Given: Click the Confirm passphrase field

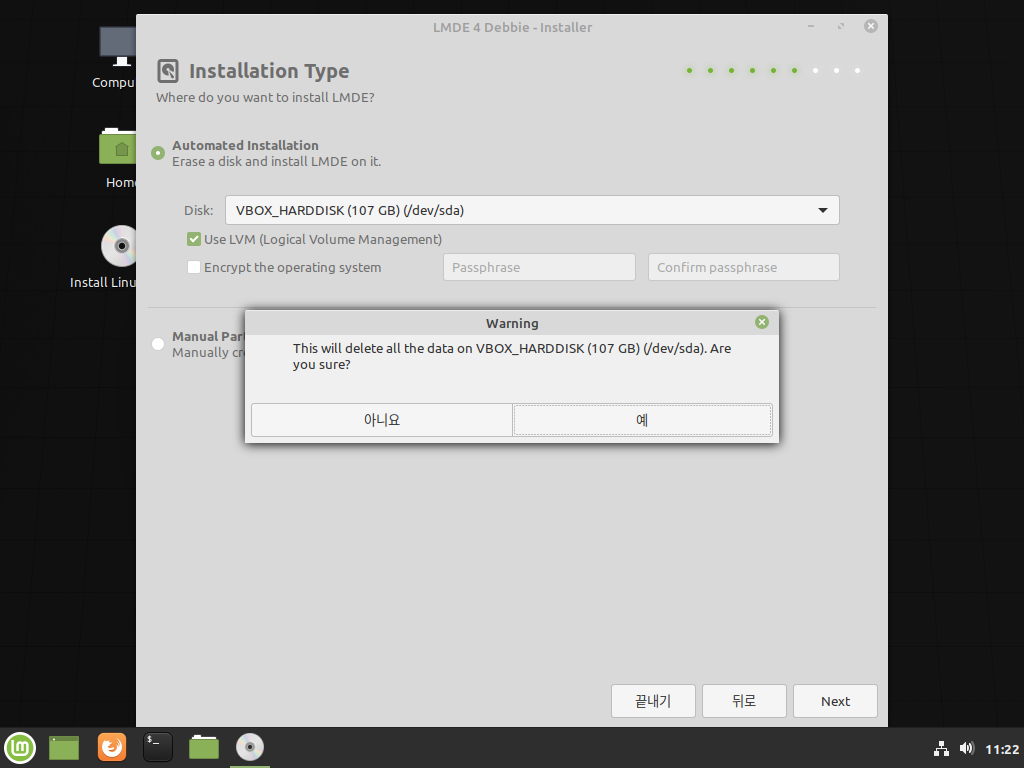Looking at the screenshot, I should (744, 267).
